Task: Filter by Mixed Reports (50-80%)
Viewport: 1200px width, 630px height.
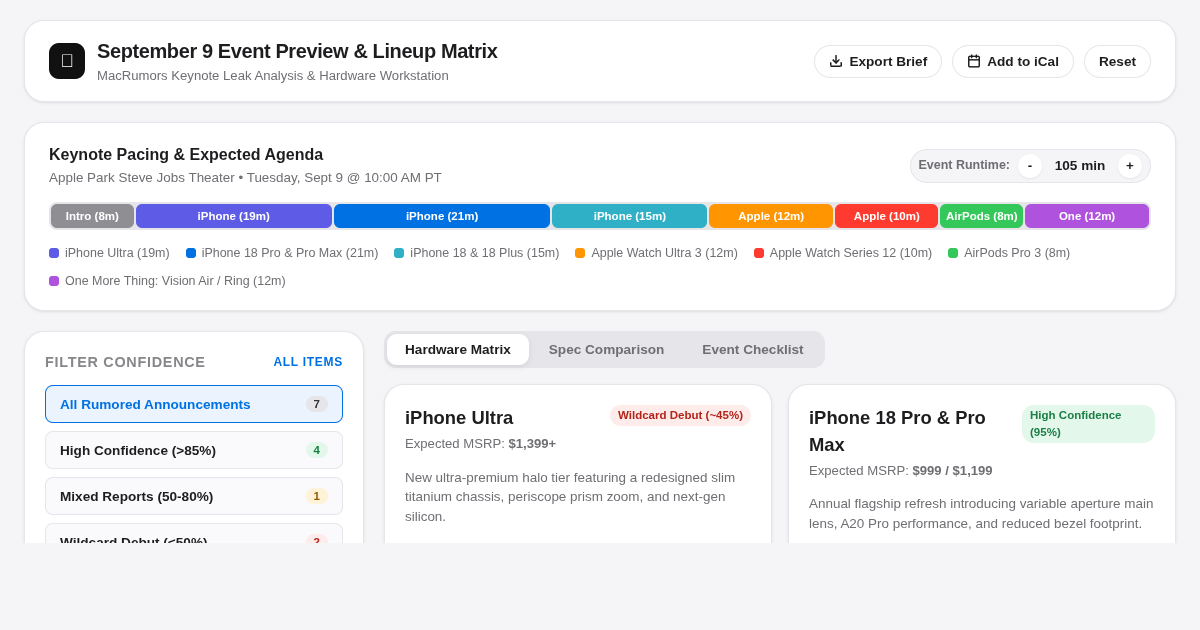Action: click(x=194, y=496)
